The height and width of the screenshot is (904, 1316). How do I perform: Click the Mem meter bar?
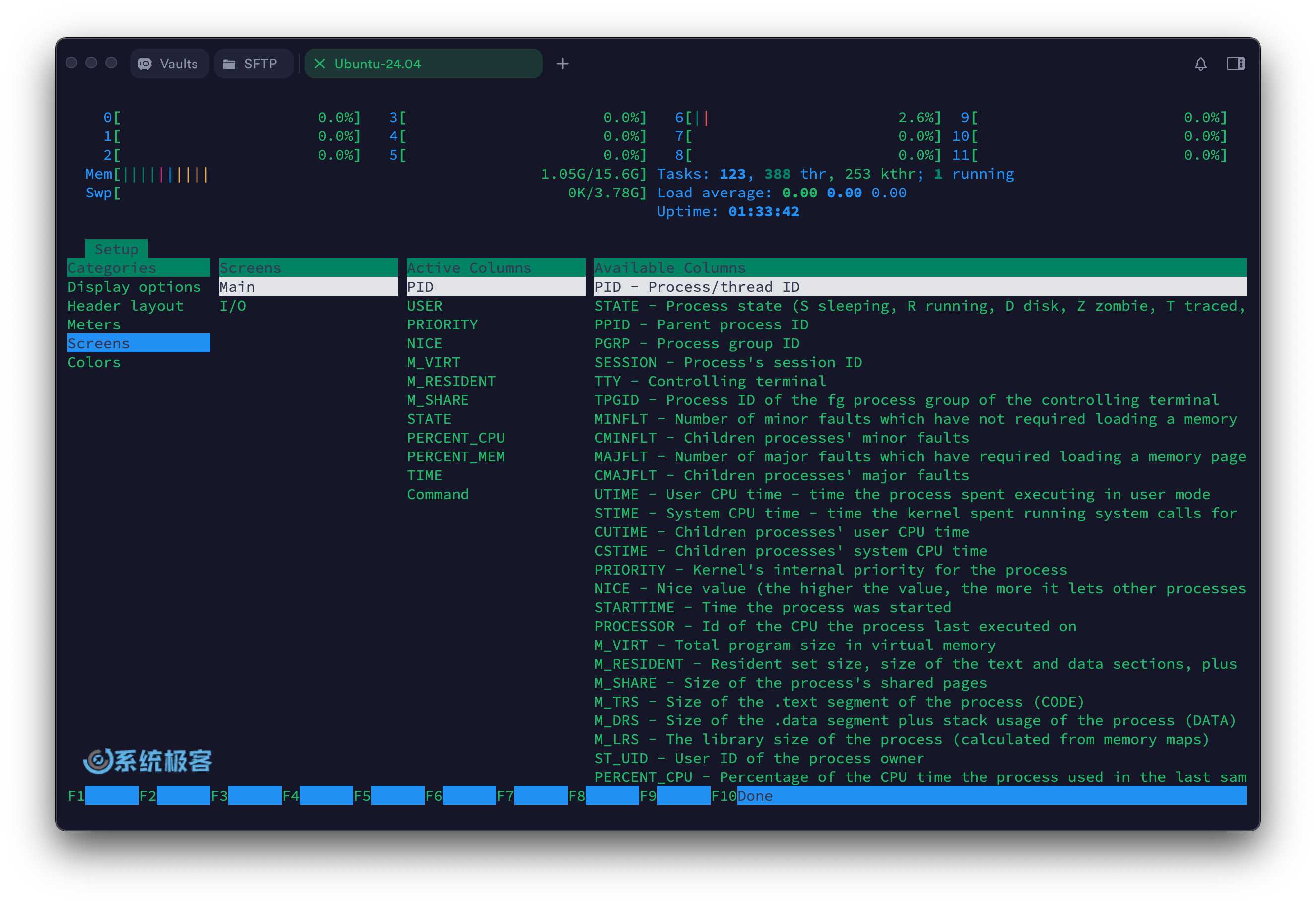[366, 175]
